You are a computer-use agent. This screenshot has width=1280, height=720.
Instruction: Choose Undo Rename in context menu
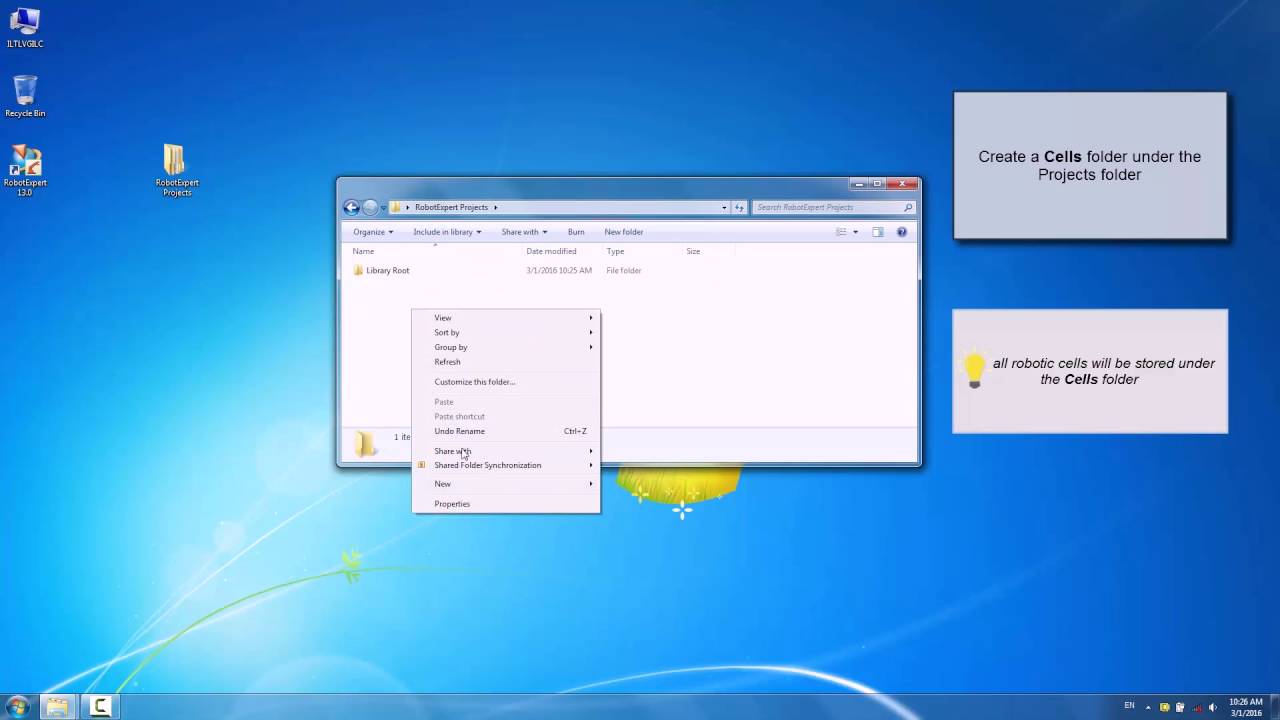506,431
